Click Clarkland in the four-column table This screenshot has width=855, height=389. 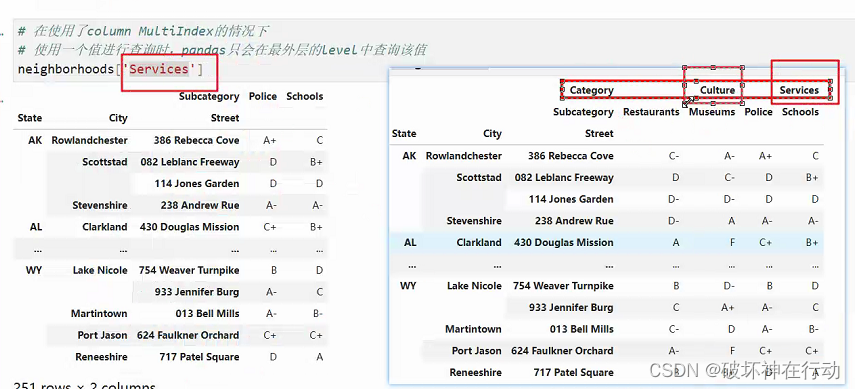point(479,243)
